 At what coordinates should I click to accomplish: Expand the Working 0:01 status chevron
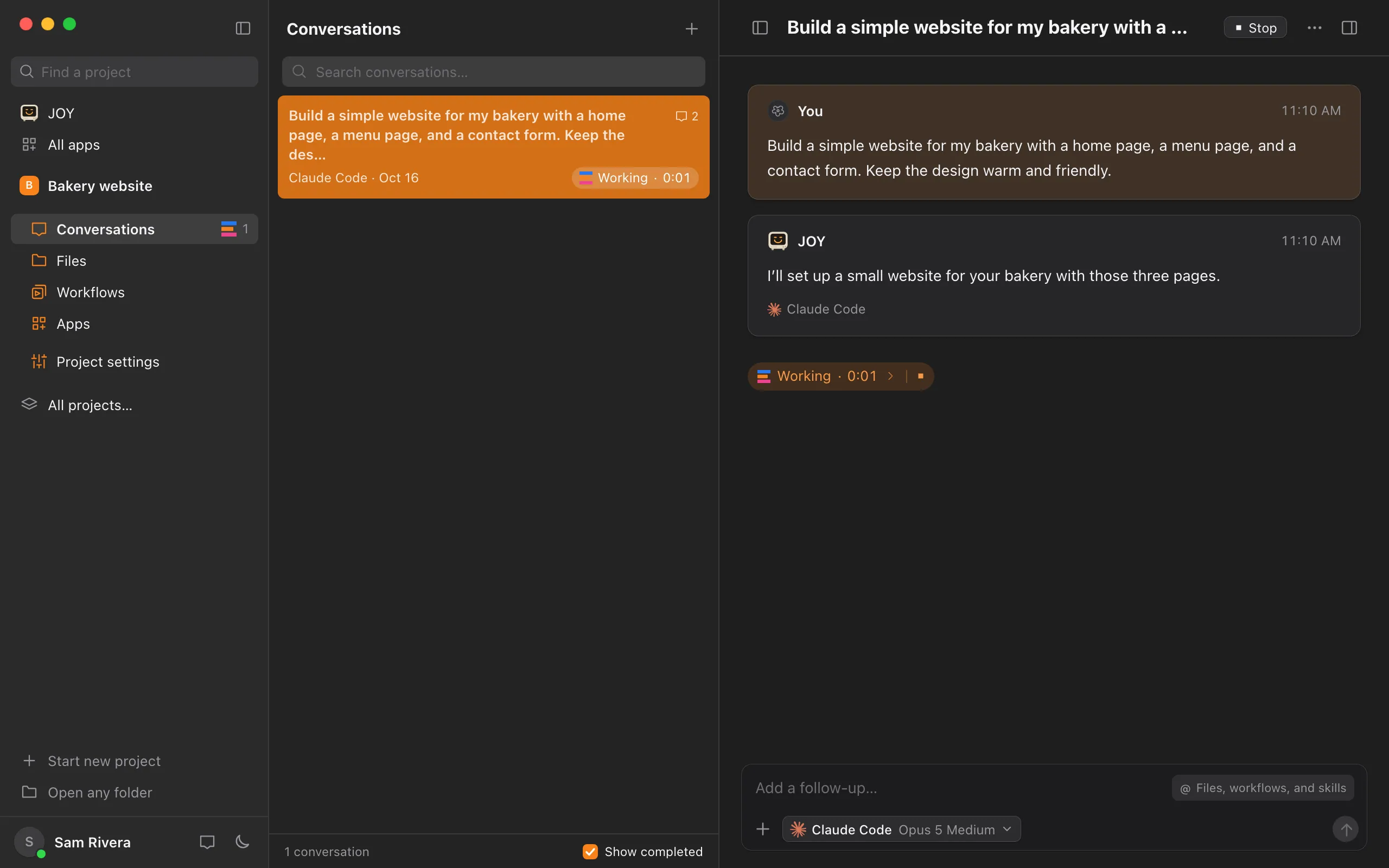(891, 376)
